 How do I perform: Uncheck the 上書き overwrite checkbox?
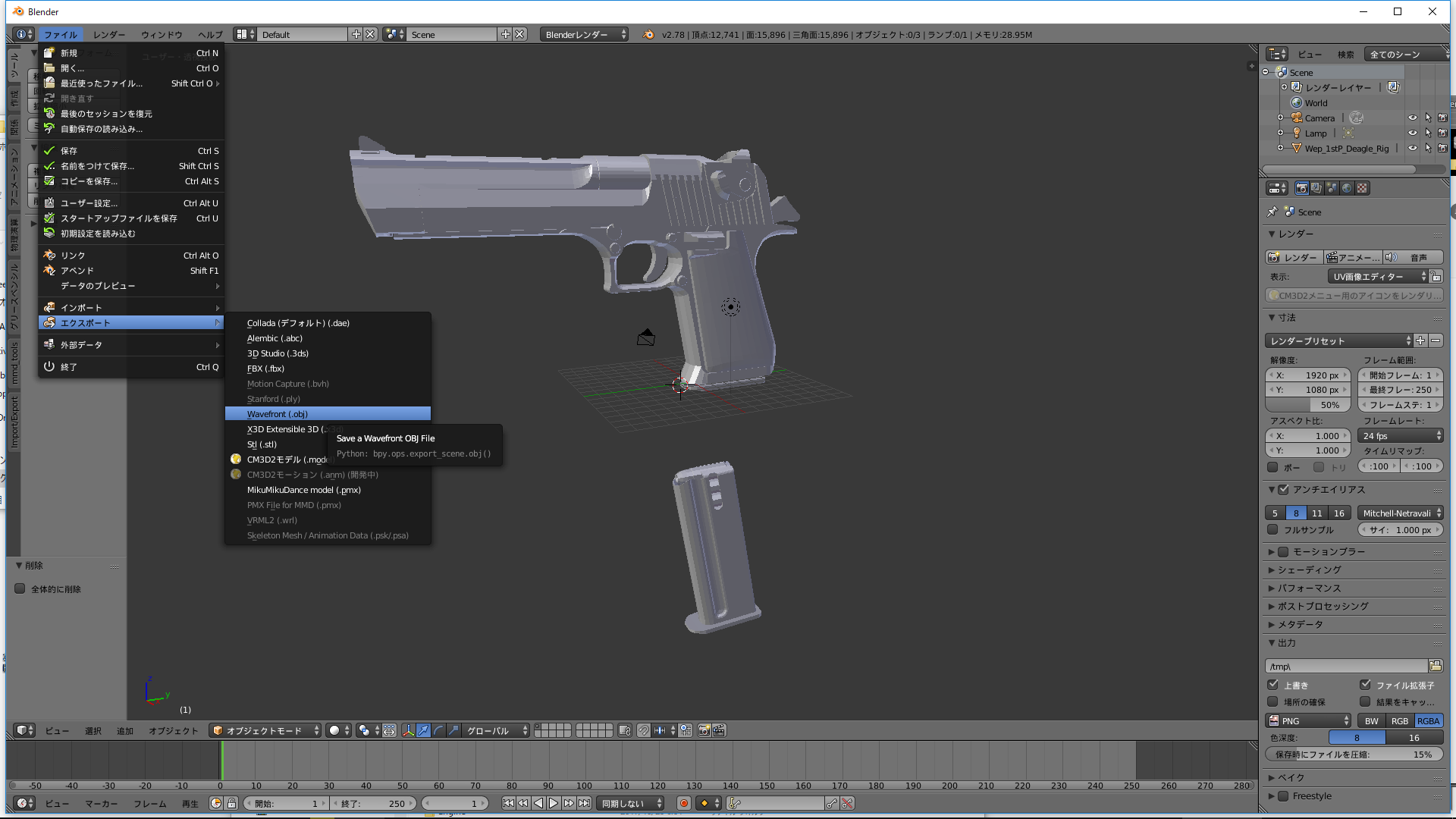coord(1273,685)
